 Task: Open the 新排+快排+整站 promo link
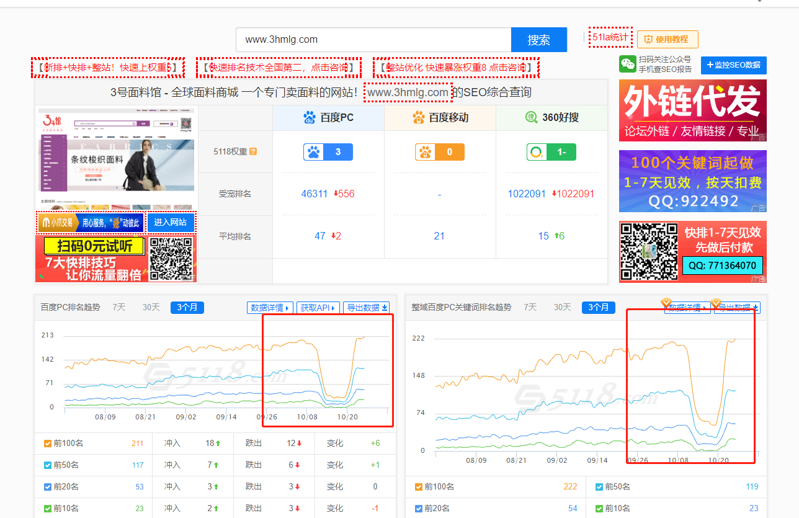(x=108, y=67)
